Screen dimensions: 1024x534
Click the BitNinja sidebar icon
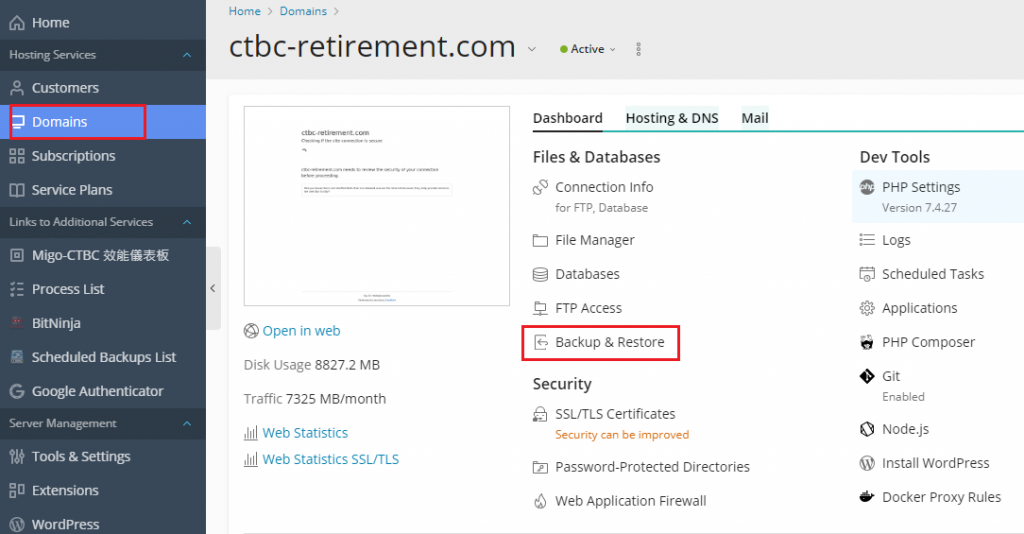pyautogui.click(x=16, y=323)
